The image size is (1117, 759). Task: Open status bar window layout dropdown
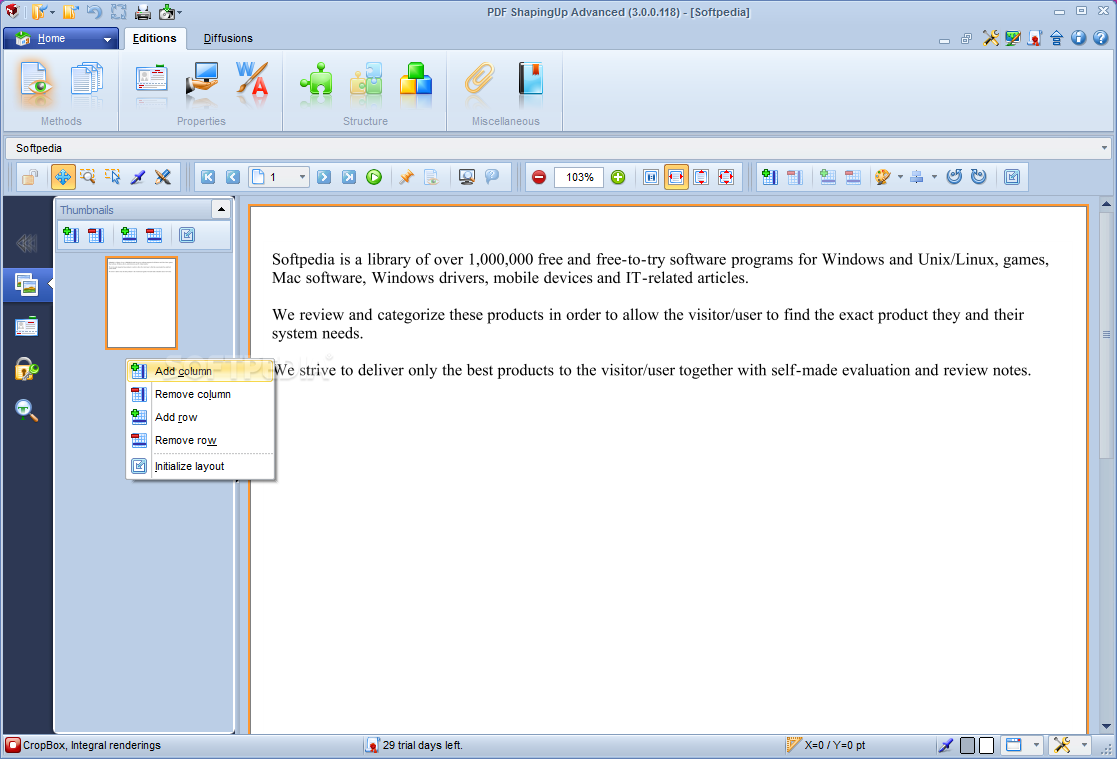point(1036,745)
